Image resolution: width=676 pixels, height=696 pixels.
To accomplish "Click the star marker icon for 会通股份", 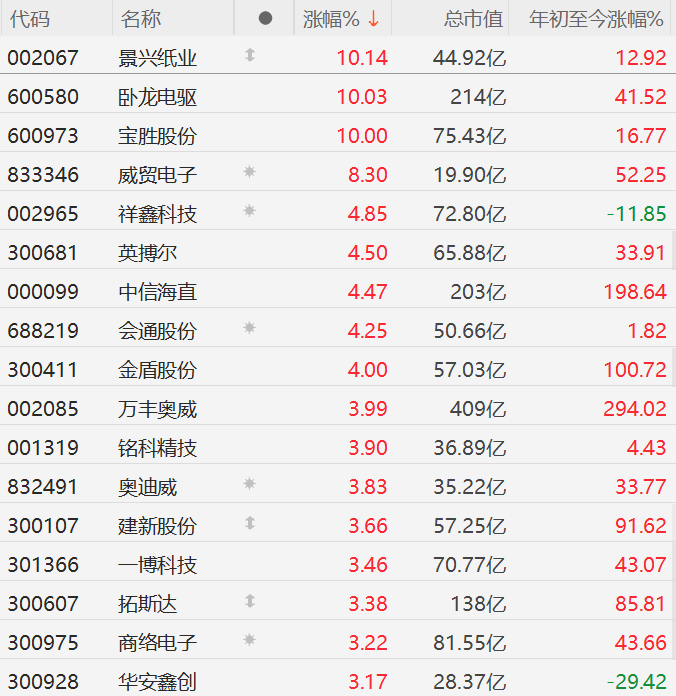I will (249, 328).
